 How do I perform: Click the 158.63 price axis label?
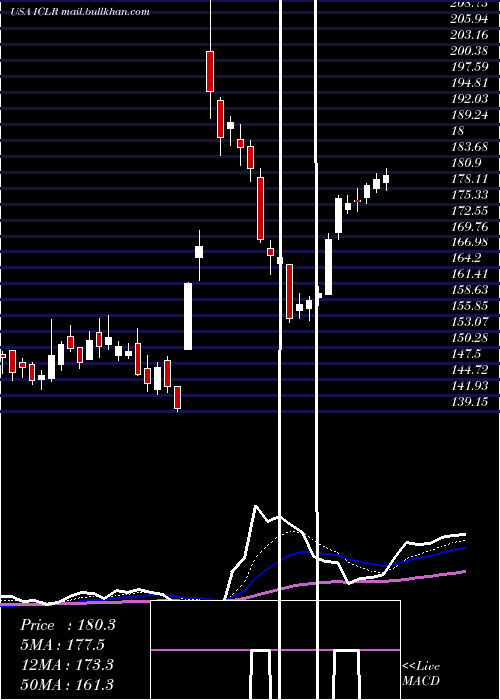pyautogui.click(x=469, y=290)
